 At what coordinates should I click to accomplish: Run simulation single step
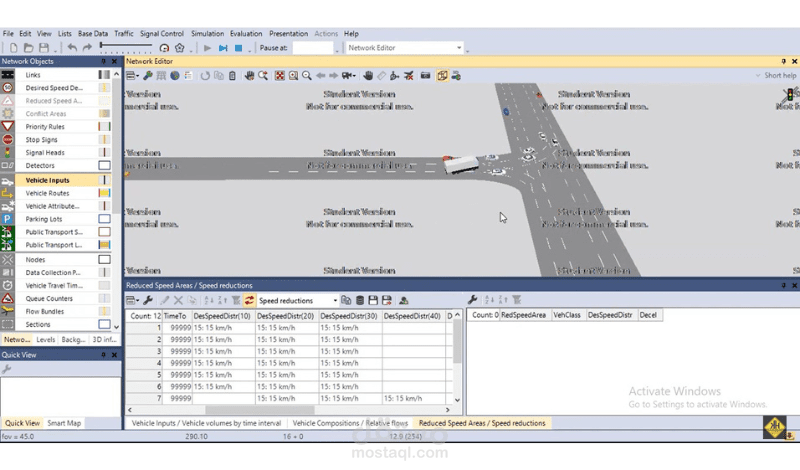pyautogui.click(x=223, y=48)
